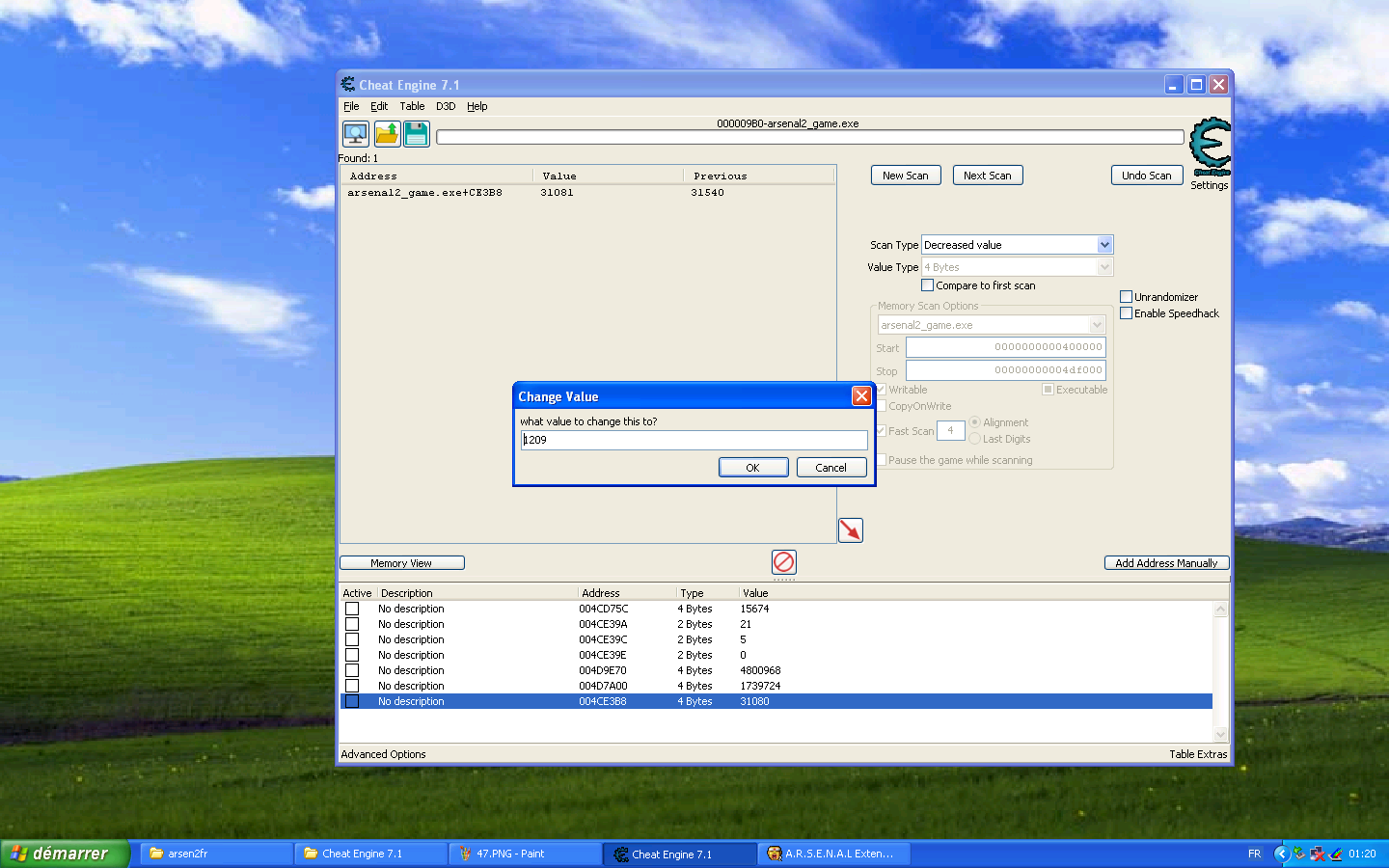The height and width of the screenshot is (868, 1389).
Task: Click the scan progress bar
Action: coord(809,137)
